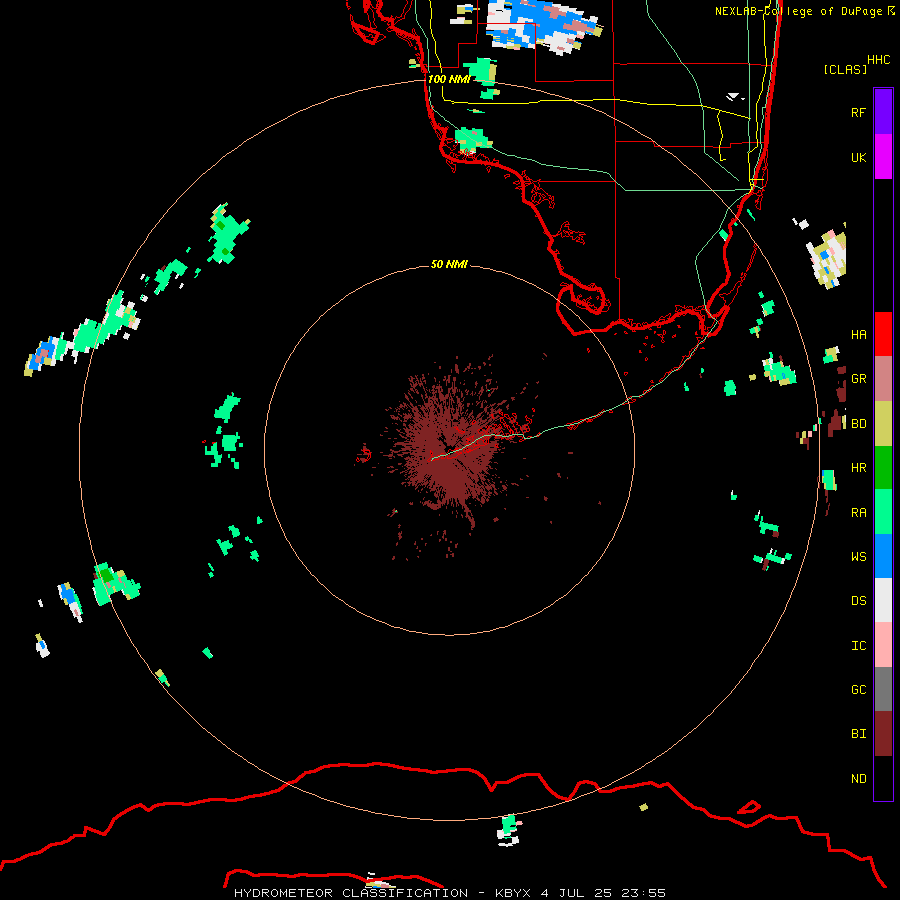This screenshot has width=900, height=900.
Task: Click the 'HYDROMETEOR CLASSIFICATION' caption text
Action: [351, 893]
